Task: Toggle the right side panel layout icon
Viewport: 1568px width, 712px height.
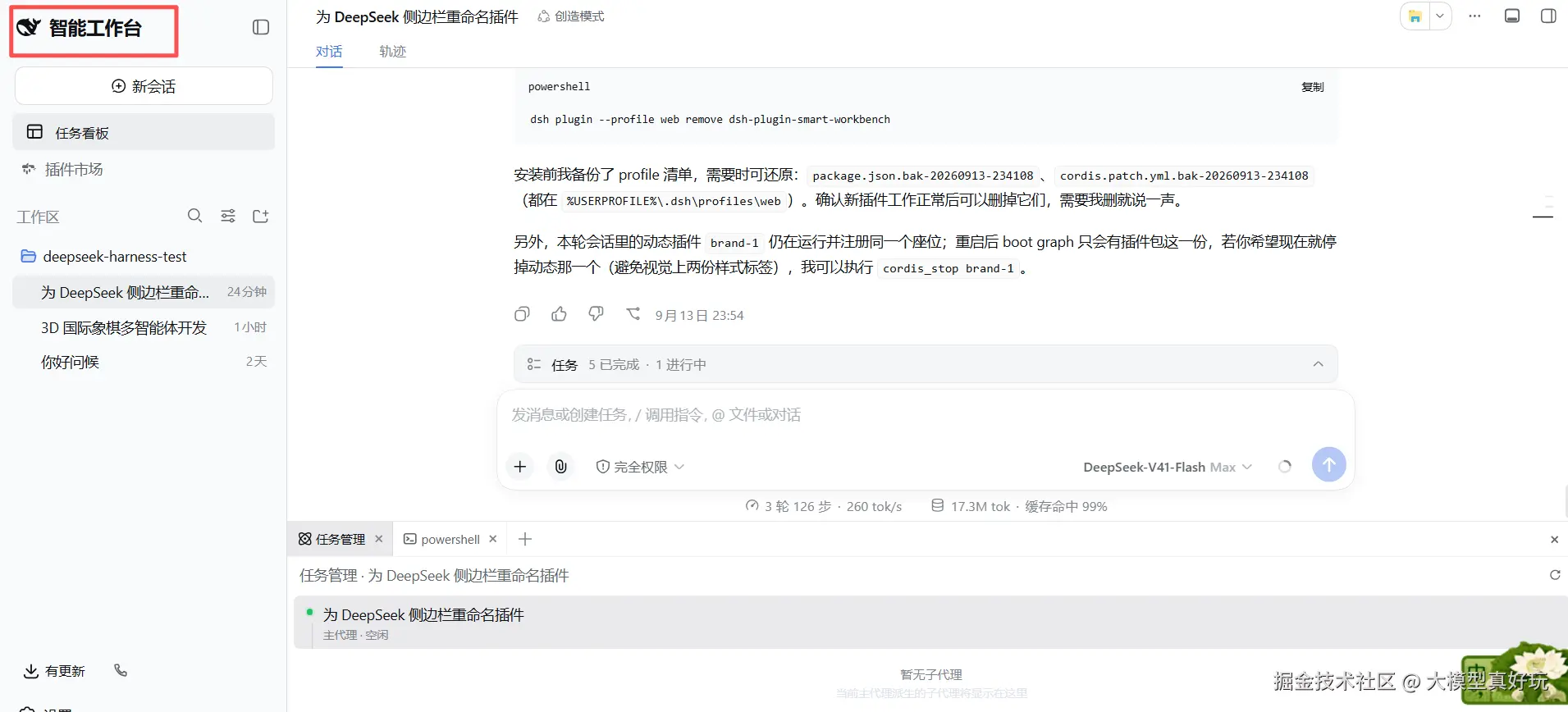Action: (x=1548, y=16)
